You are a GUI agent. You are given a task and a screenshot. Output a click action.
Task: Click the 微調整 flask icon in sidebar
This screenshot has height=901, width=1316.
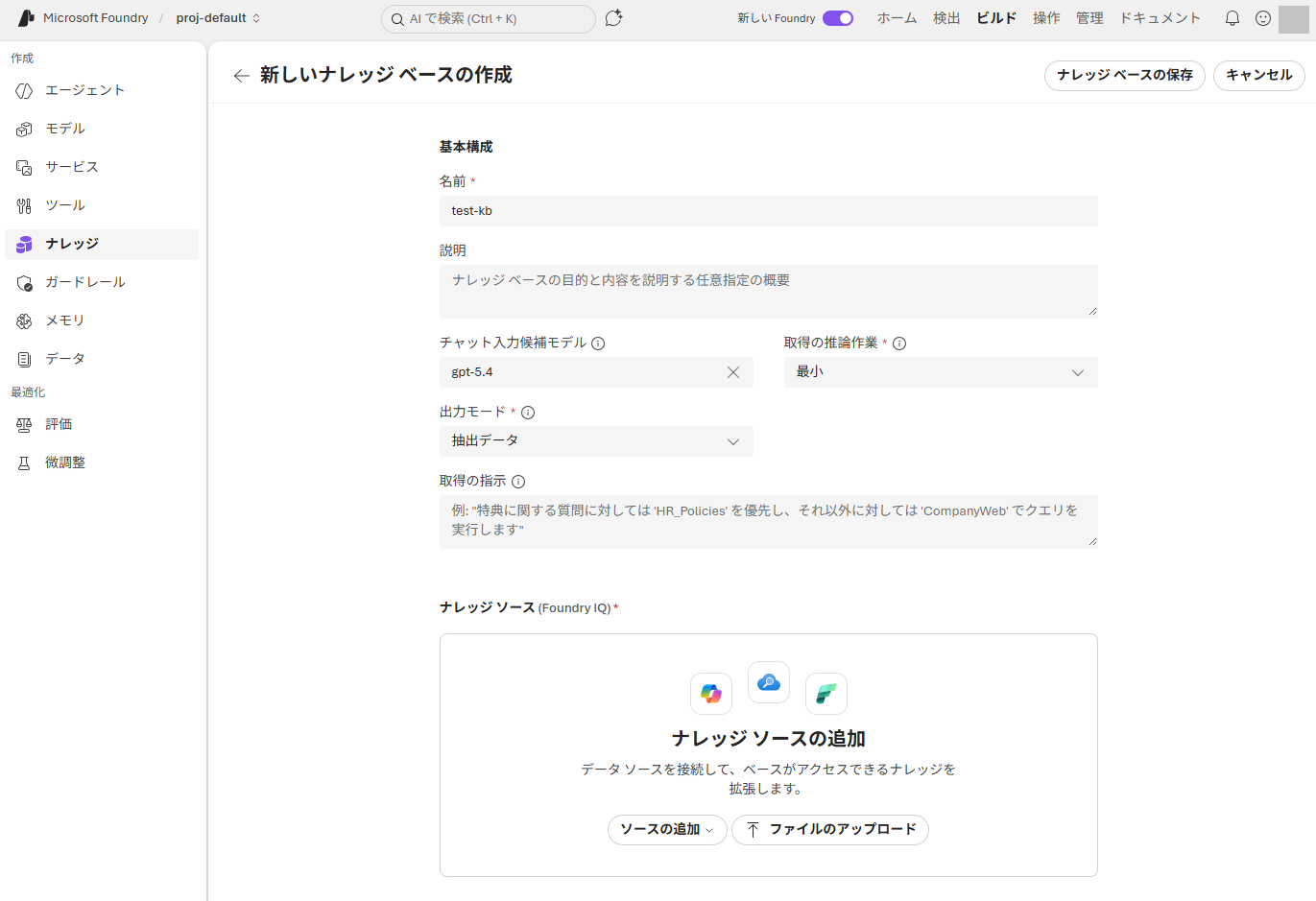(24, 462)
